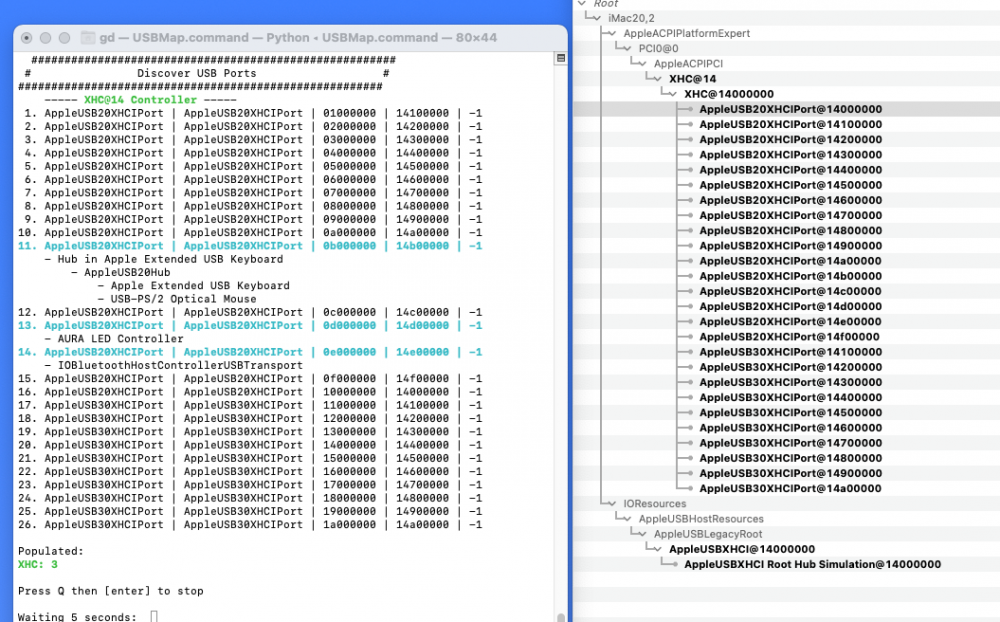Click 'IOBluetoothHostControllerUSBTransport' text in Terminal

tap(180, 366)
